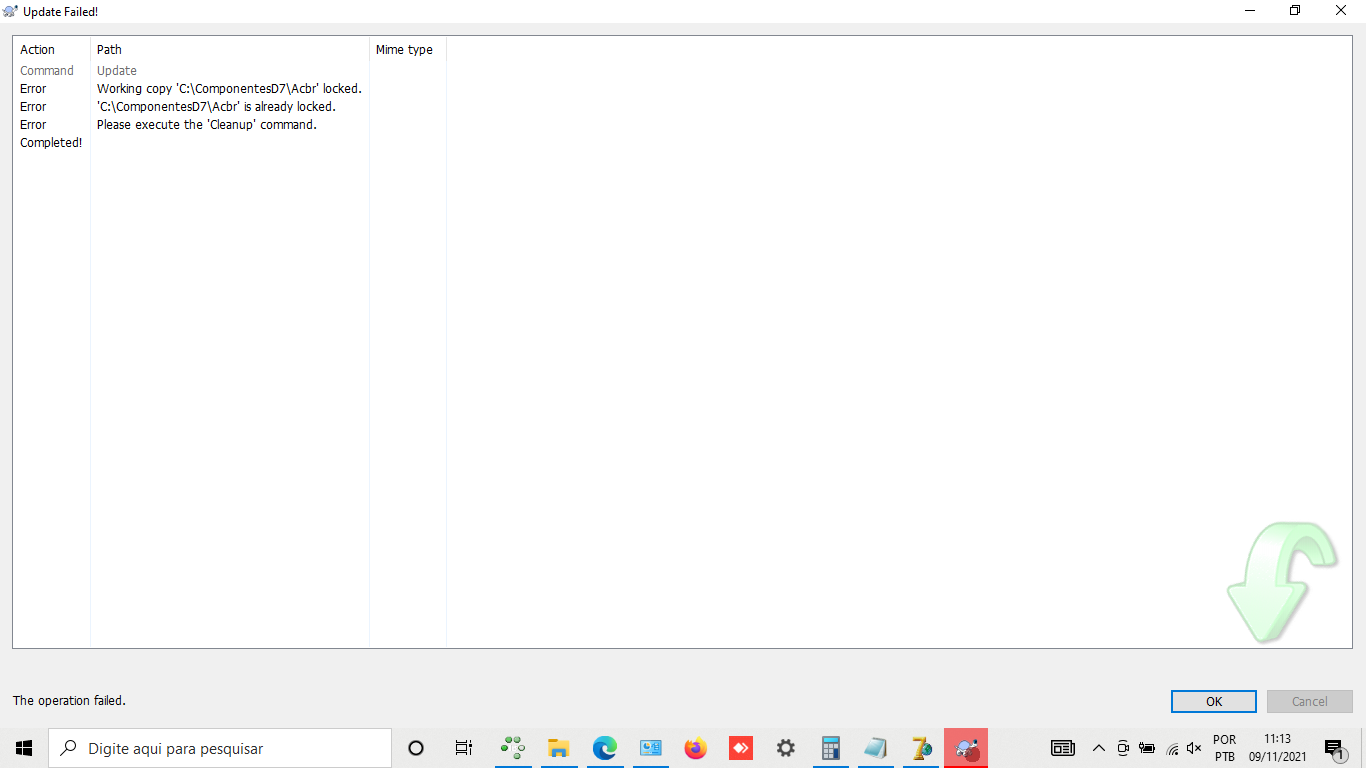Screen dimensions: 1366x768
Task: Click the muted volume tray icon
Action: click(1194, 748)
